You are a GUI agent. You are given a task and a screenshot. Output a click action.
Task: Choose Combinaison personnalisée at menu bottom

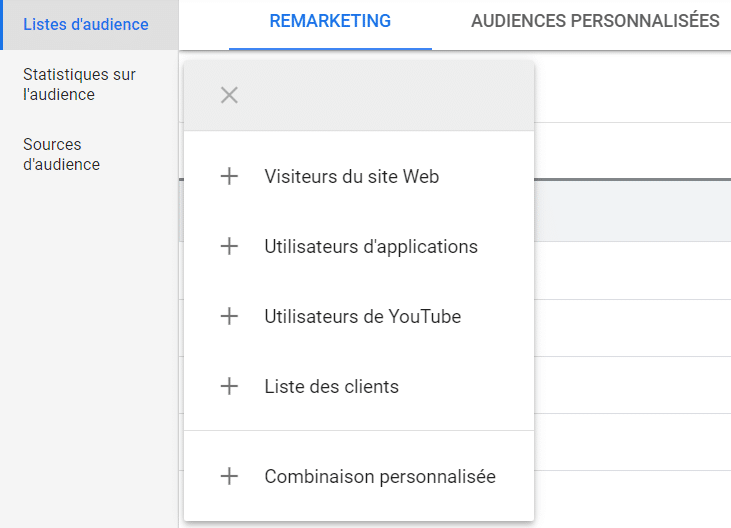(x=379, y=477)
